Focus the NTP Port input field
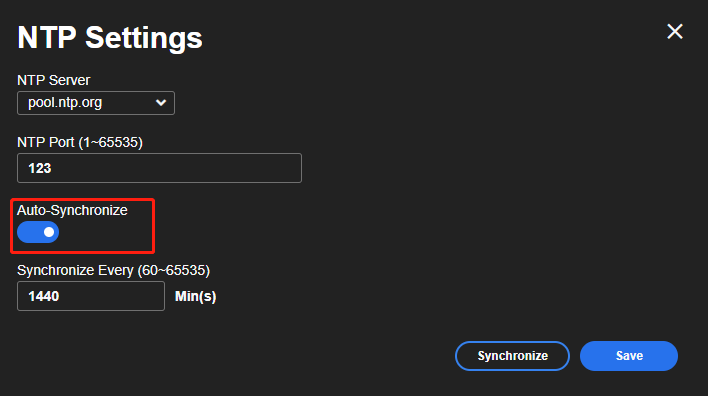The width and height of the screenshot is (708, 396). pyautogui.click(x=159, y=168)
